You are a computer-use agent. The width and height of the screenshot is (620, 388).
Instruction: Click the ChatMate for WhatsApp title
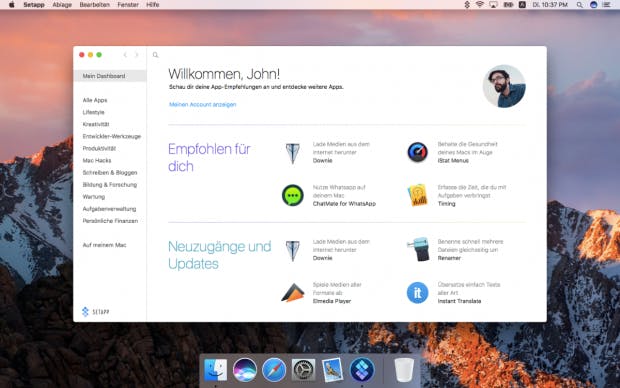[344, 204]
